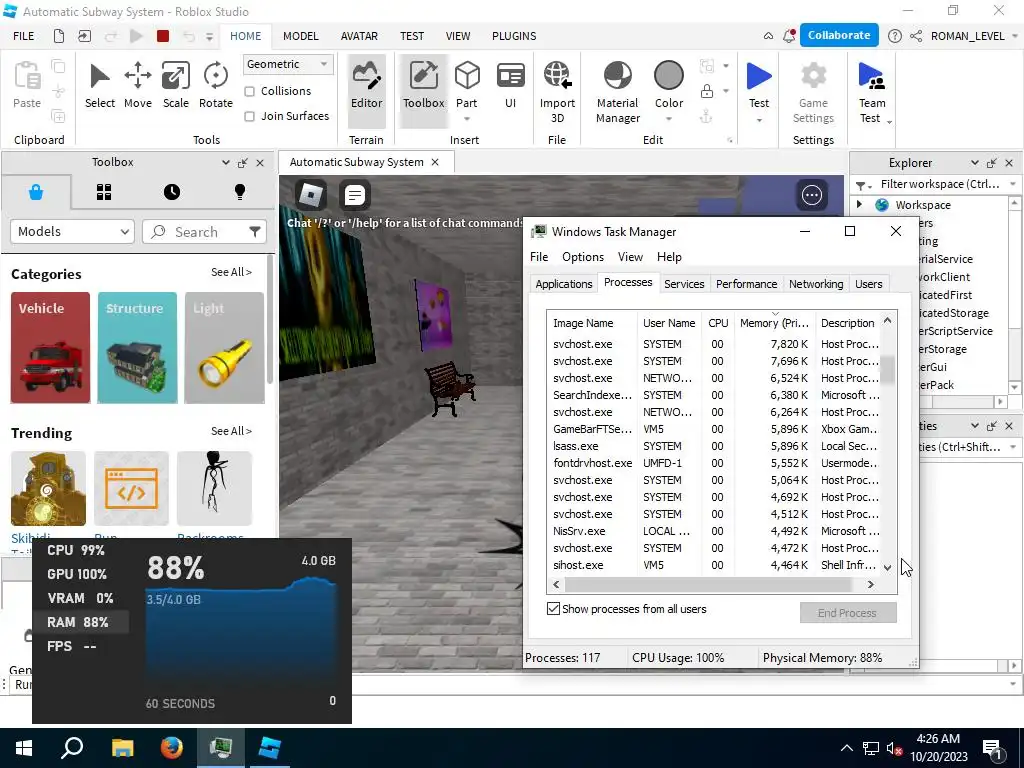This screenshot has height=768, width=1024.
Task: Click the Lock tool icon in Edit group
Action: point(707,91)
